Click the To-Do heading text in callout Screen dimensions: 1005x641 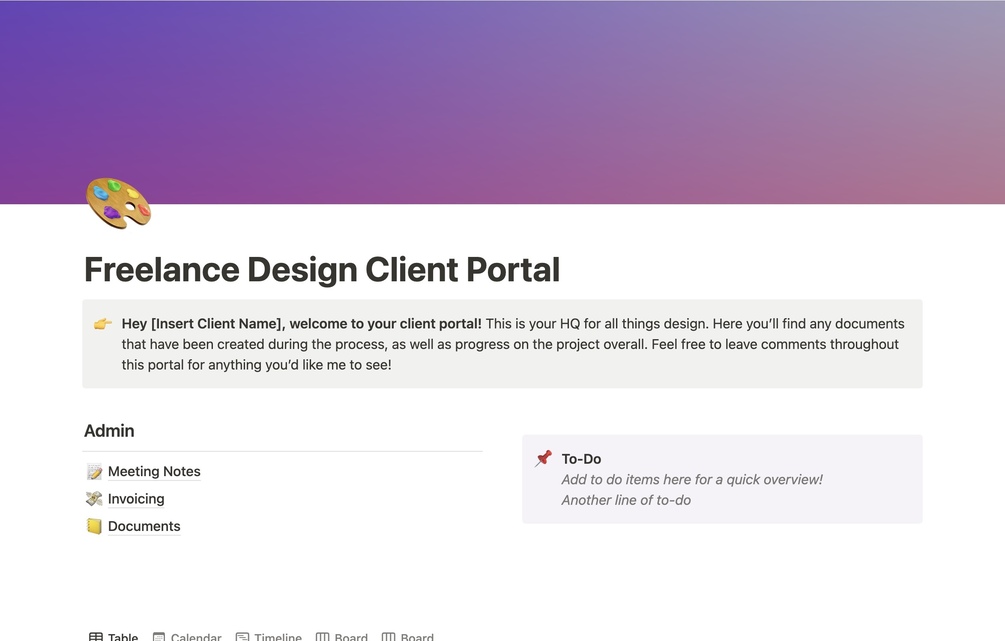[581, 459]
